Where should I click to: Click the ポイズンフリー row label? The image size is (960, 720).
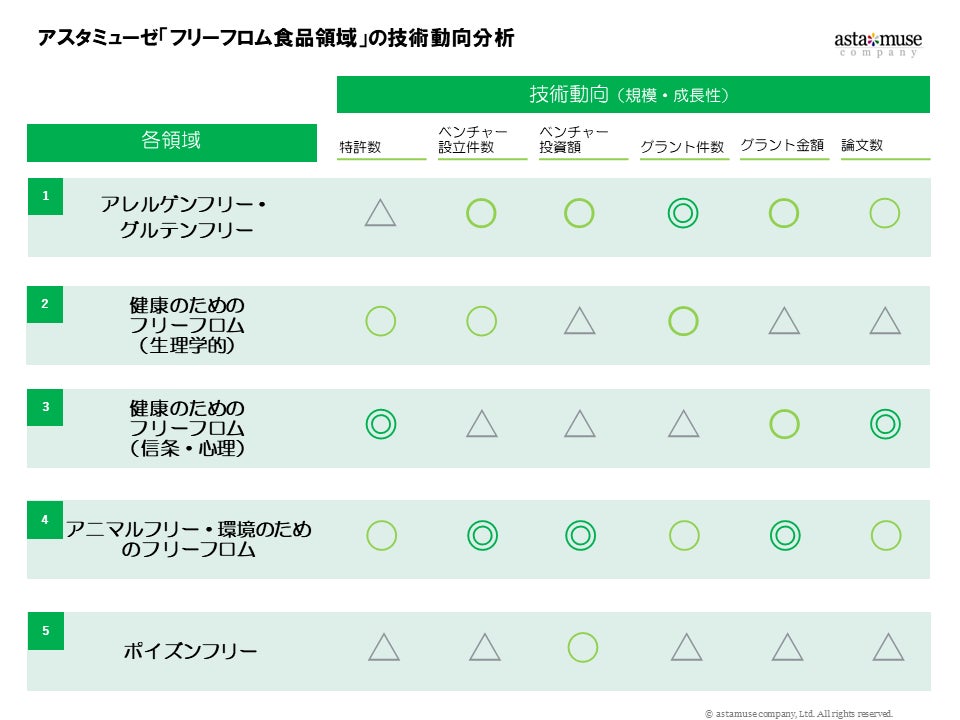click(190, 652)
